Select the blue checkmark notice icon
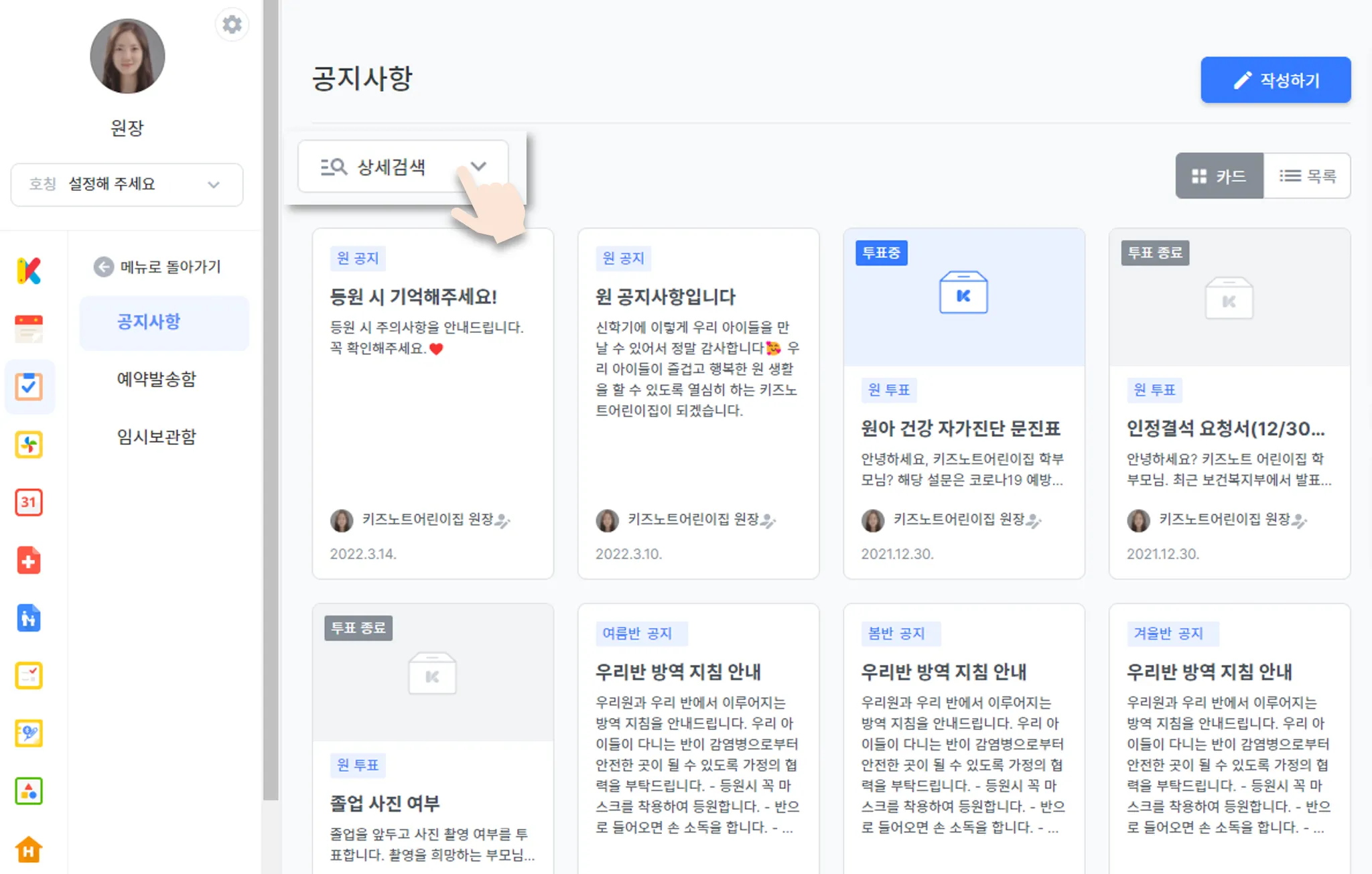 (29, 386)
